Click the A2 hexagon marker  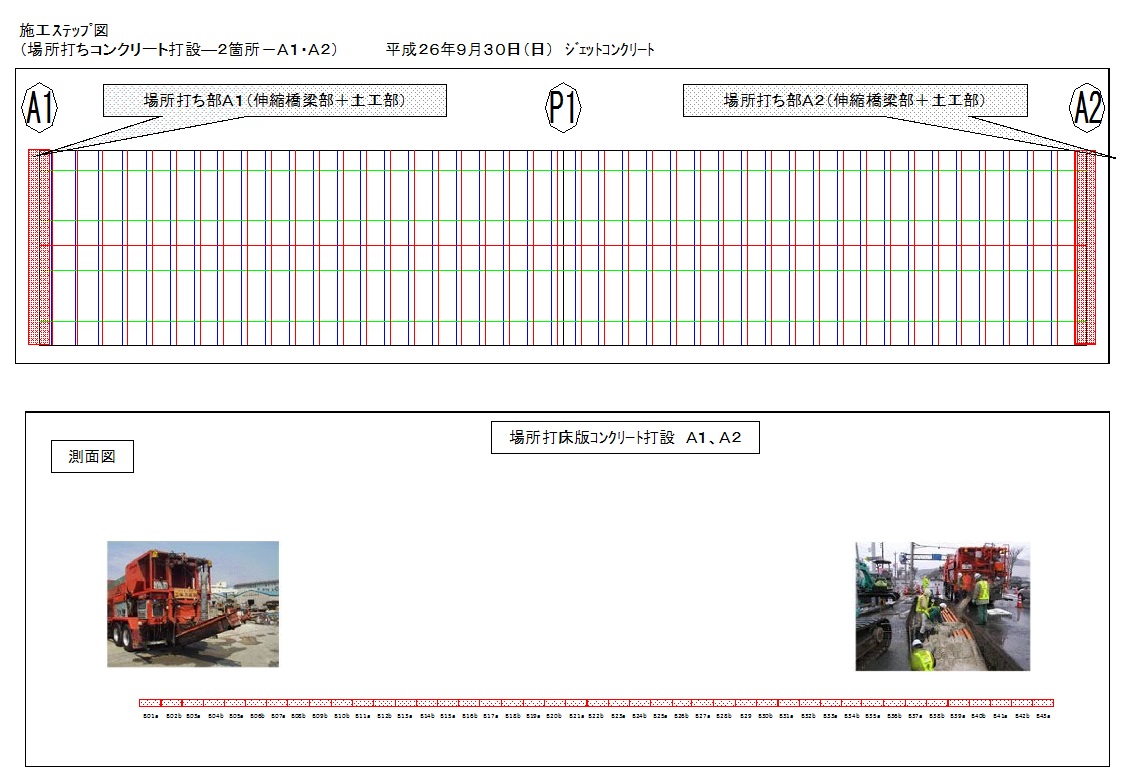(1086, 108)
